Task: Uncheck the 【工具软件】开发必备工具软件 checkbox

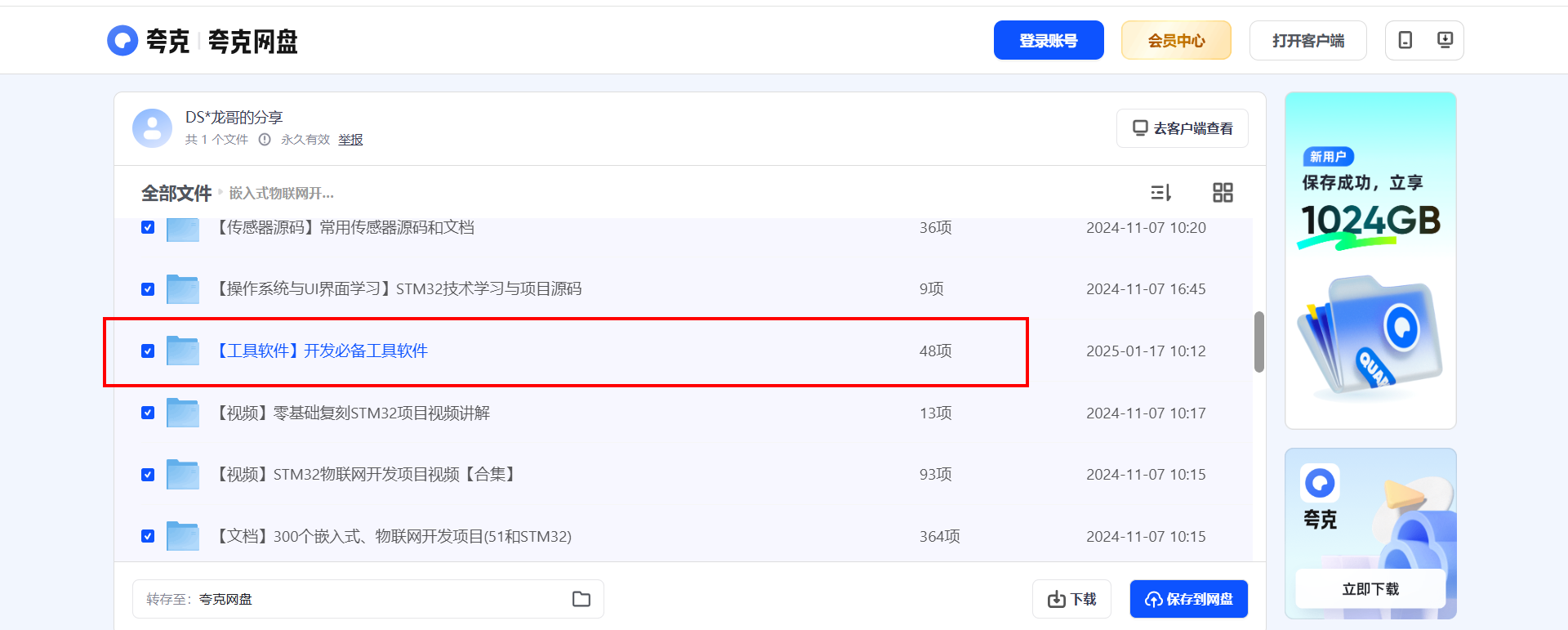Action: (148, 351)
